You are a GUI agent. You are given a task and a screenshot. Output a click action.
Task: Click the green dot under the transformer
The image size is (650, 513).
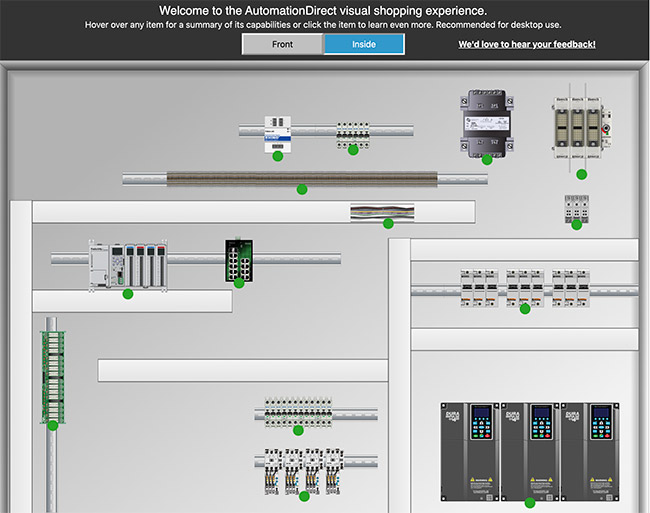click(x=487, y=159)
